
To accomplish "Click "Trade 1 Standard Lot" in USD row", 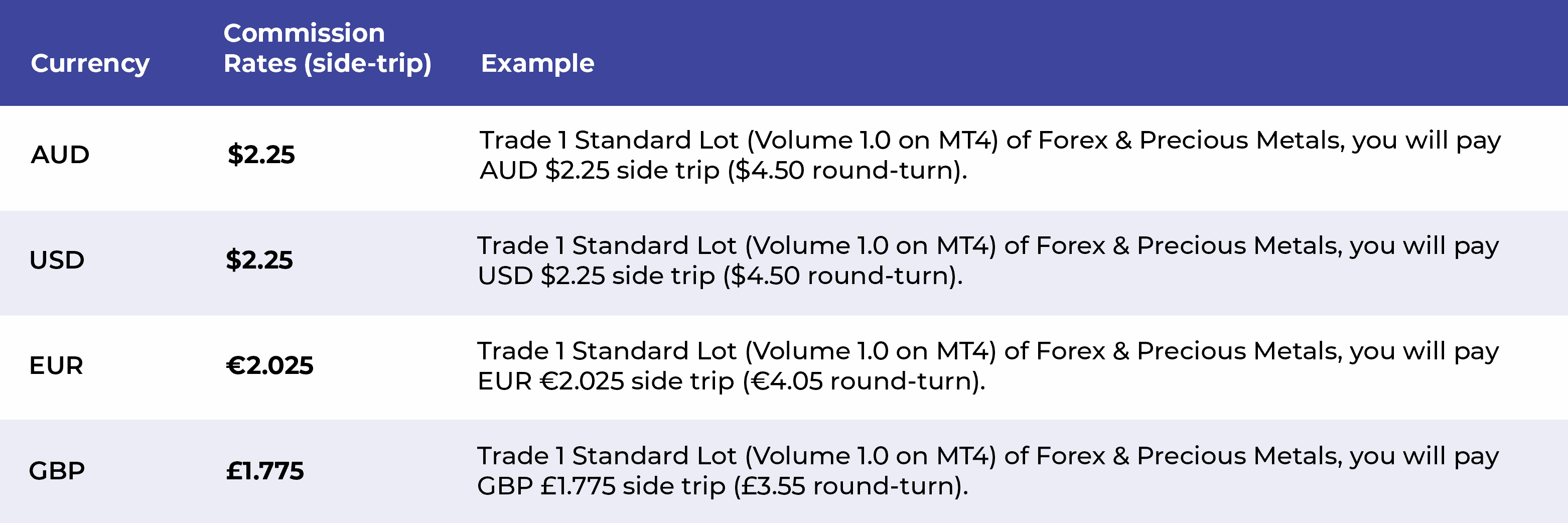I will coord(606,245).
